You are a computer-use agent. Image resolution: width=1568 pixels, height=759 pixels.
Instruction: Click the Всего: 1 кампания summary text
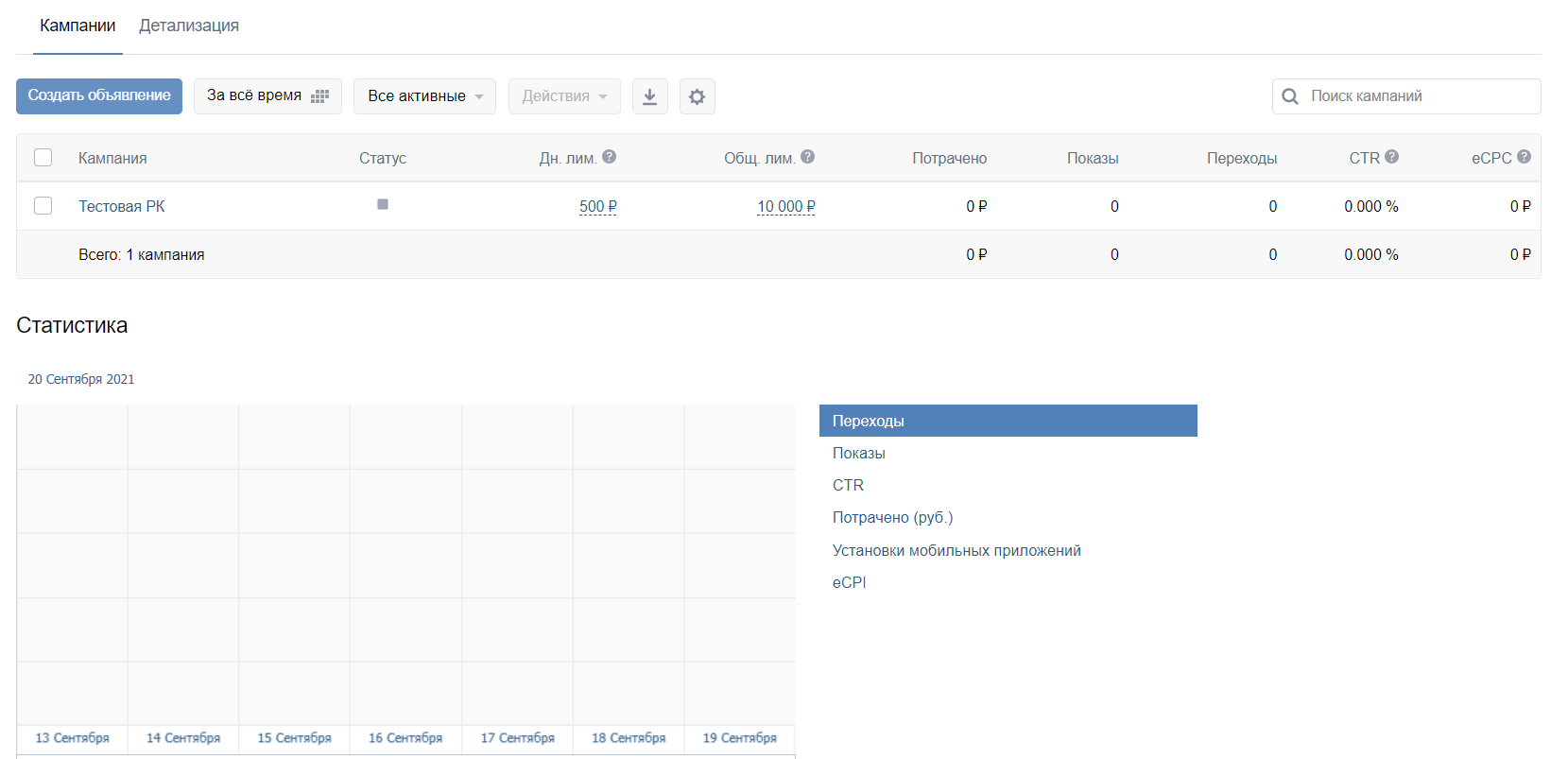pyautogui.click(x=142, y=254)
